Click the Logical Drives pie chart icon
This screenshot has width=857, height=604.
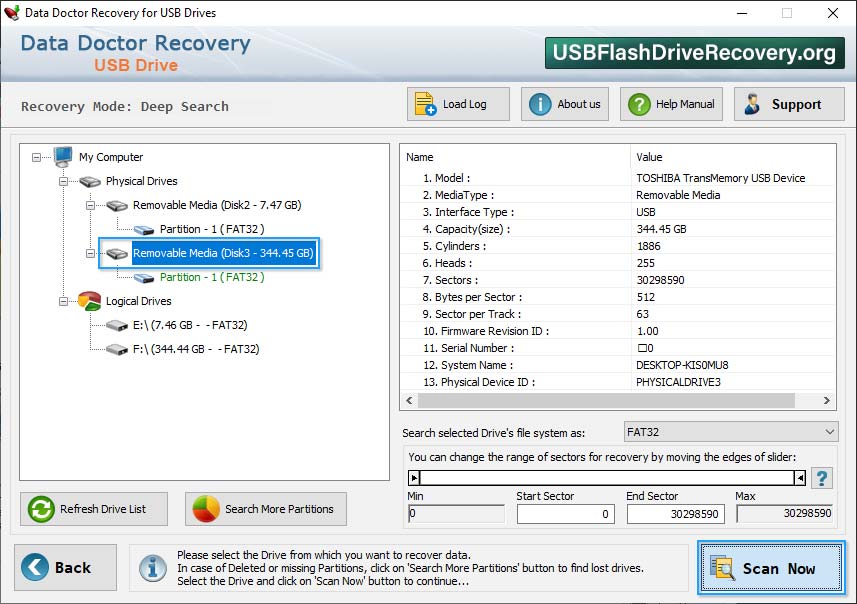pos(89,301)
